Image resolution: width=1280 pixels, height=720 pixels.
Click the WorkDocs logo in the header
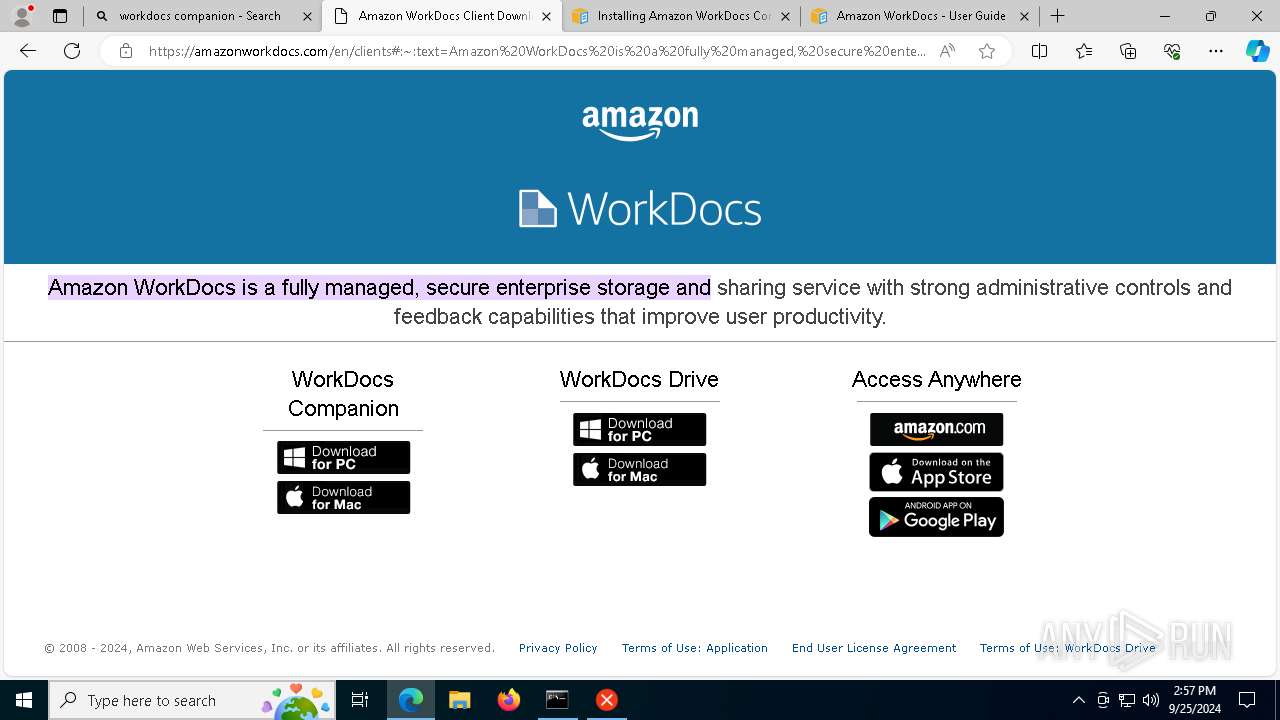point(640,209)
